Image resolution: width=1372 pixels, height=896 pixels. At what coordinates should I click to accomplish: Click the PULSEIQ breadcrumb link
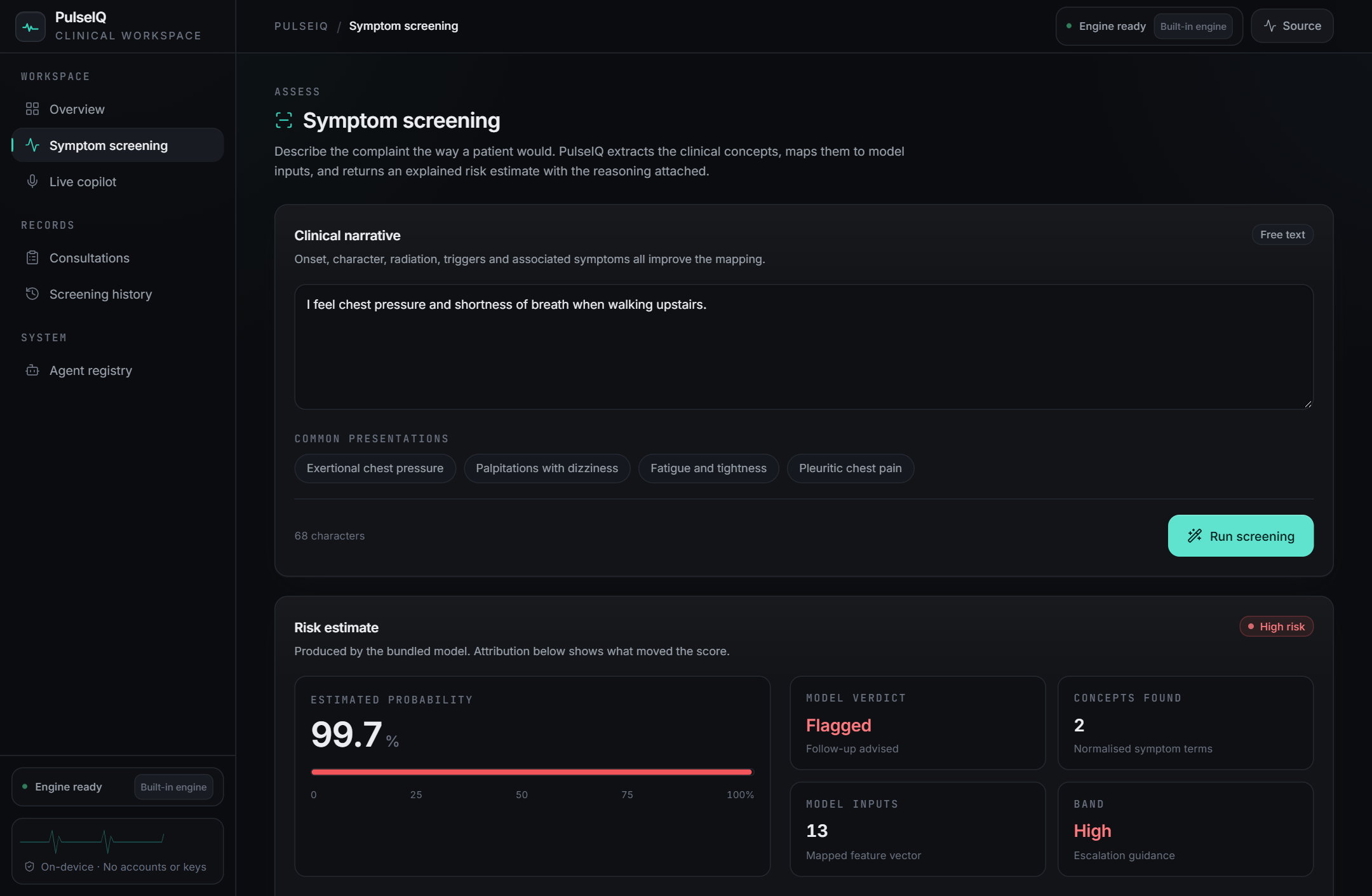(x=301, y=26)
